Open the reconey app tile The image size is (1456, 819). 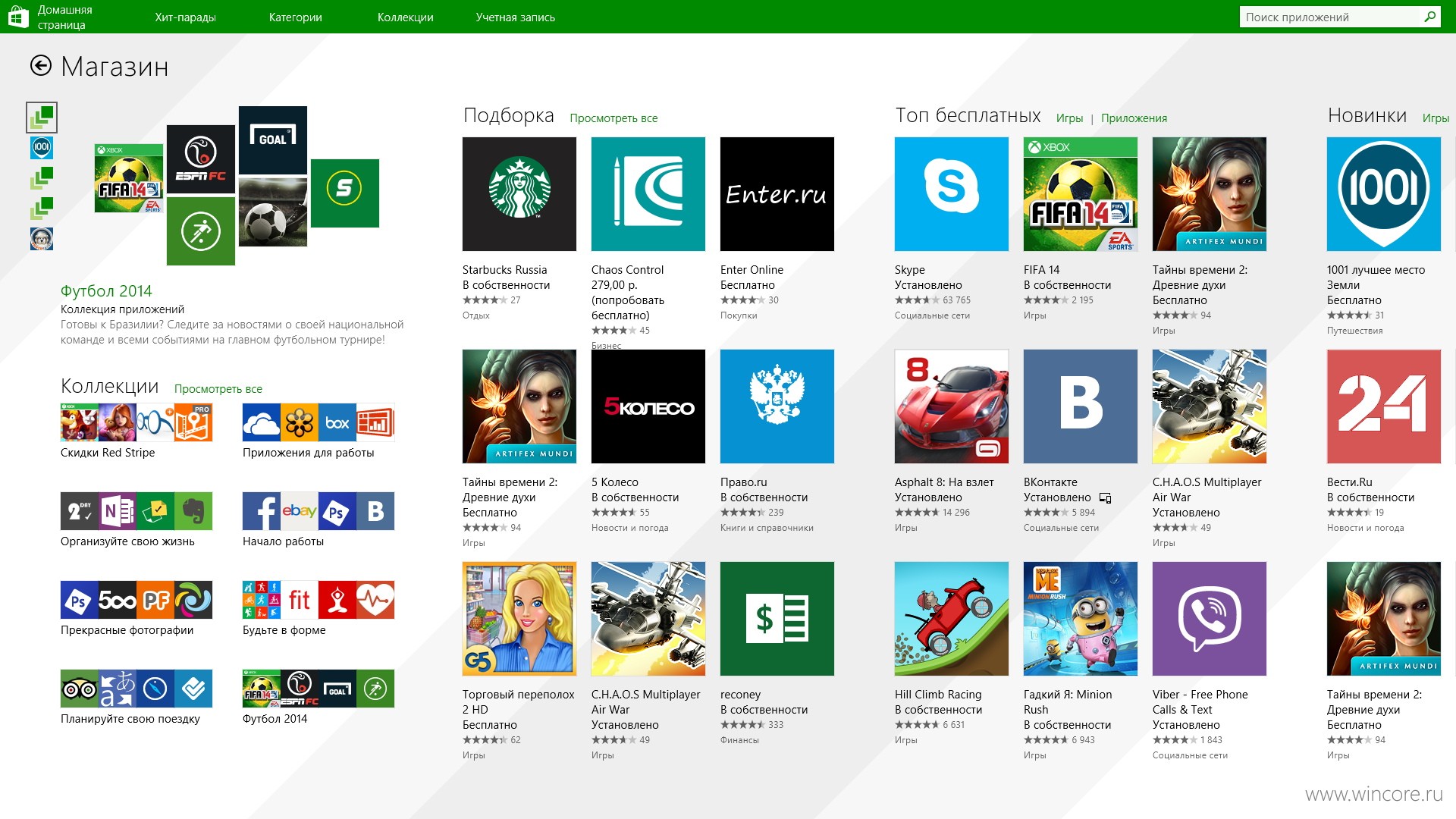[777, 619]
